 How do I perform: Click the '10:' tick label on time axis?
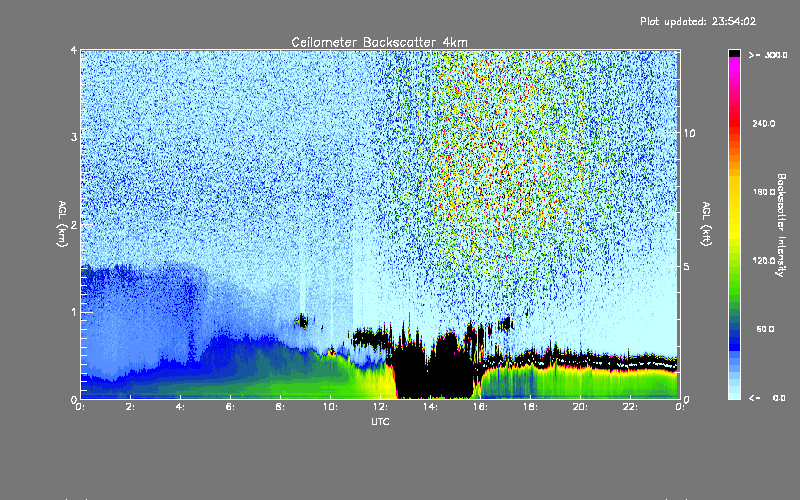(x=330, y=407)
